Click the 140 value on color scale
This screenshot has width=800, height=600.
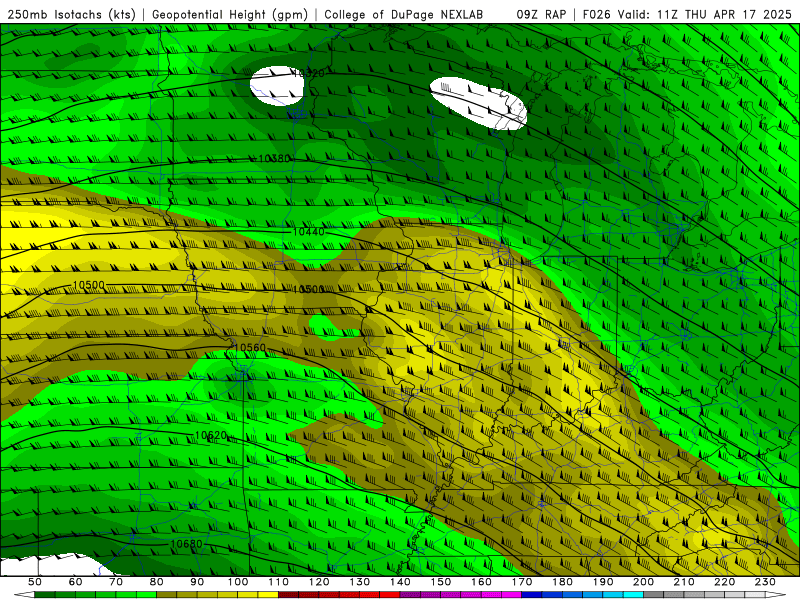pos(400,582)
